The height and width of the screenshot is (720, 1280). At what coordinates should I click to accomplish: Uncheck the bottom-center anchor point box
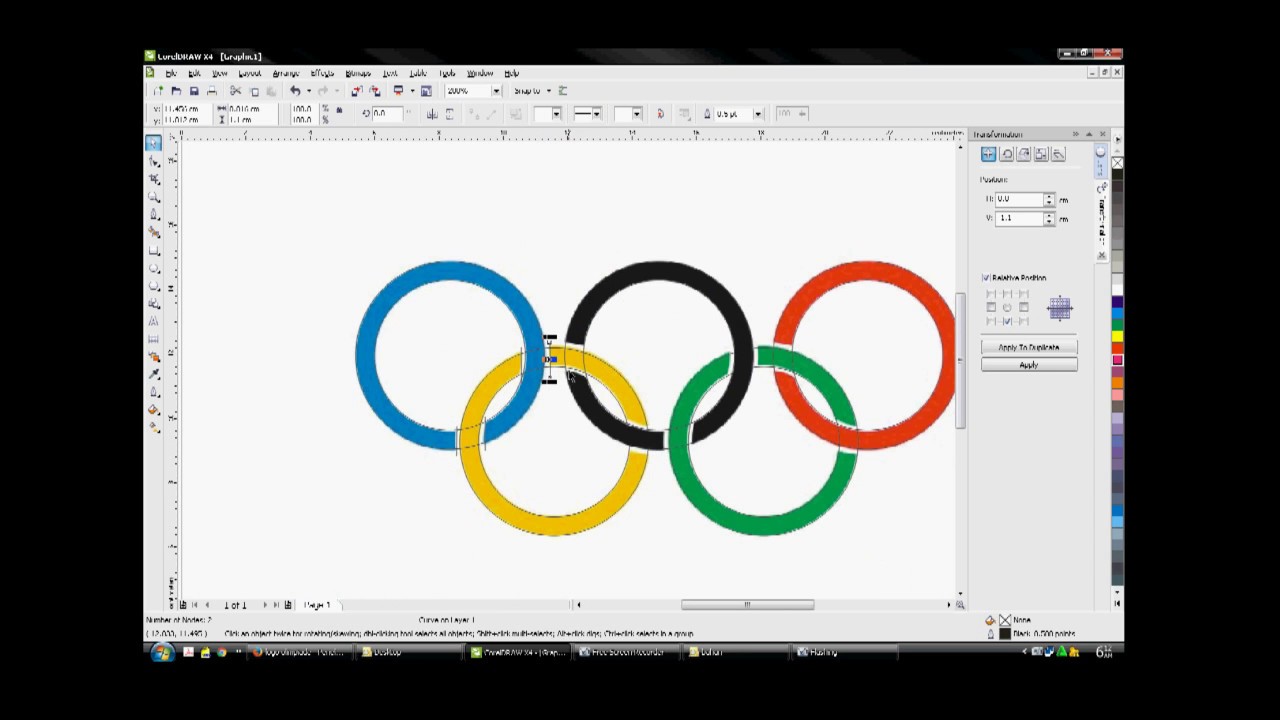(1007, 321)
